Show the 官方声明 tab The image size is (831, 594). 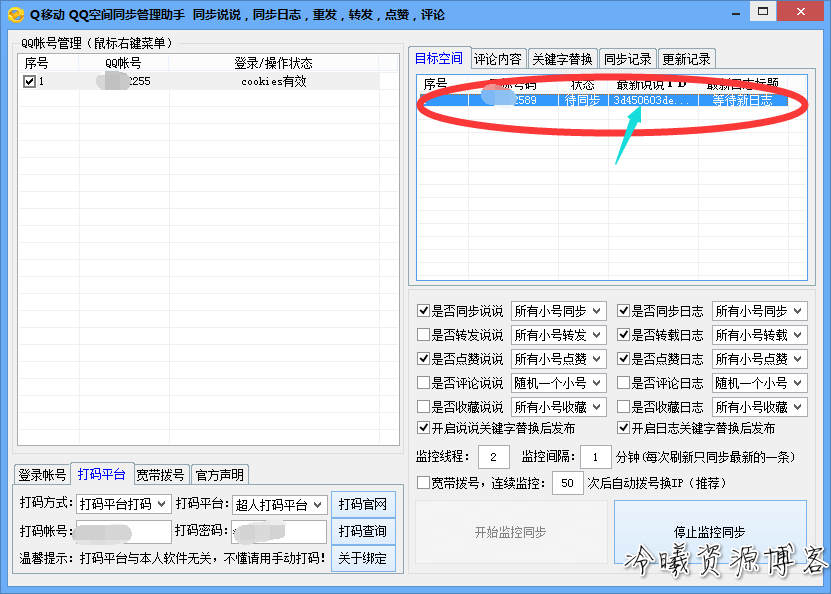pos(219,475)
